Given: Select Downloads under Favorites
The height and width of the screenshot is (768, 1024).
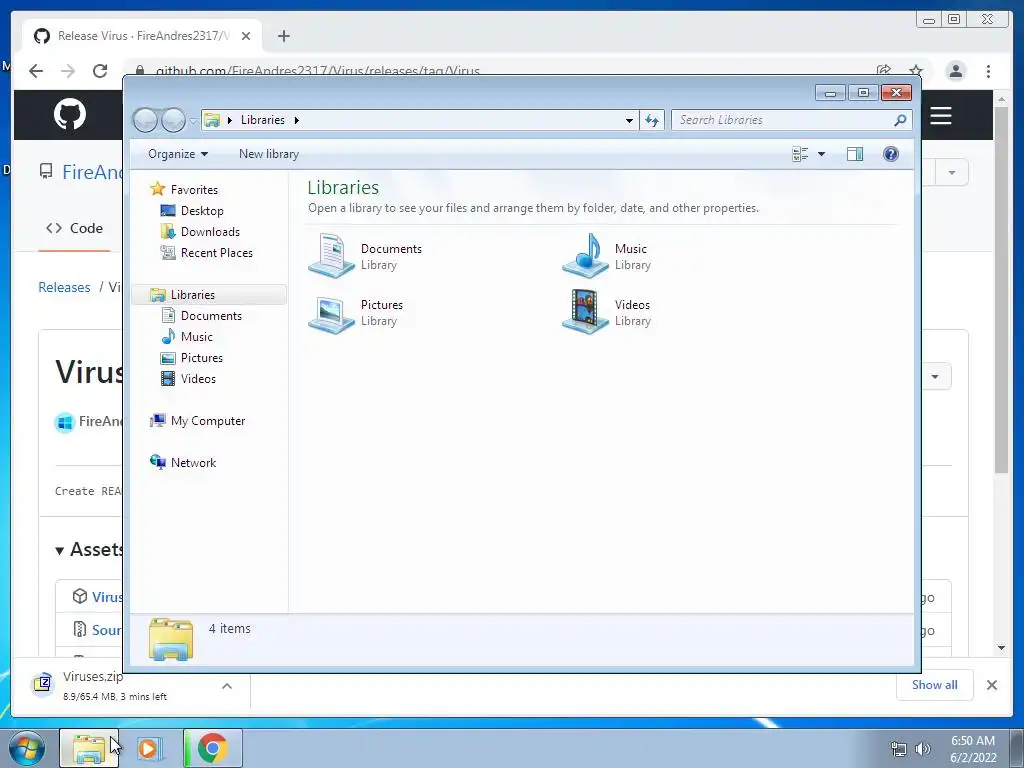Looking at the screenshot, I should point(210,232).
